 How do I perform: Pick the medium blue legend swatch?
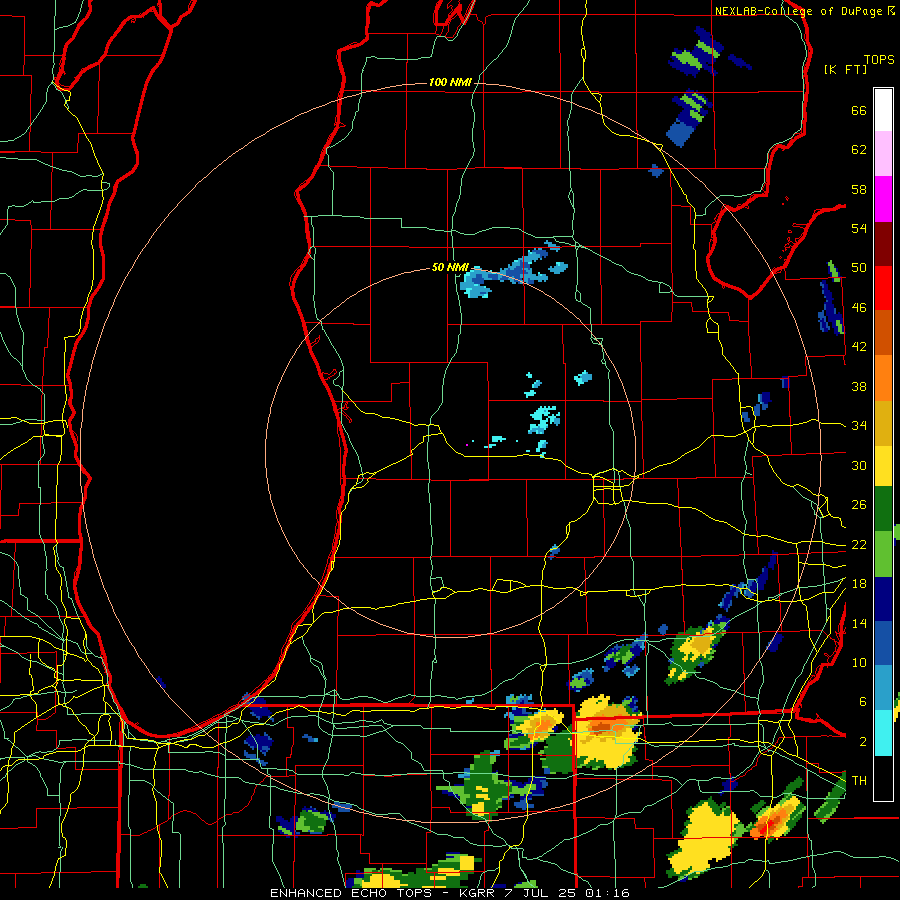(883, 643)
